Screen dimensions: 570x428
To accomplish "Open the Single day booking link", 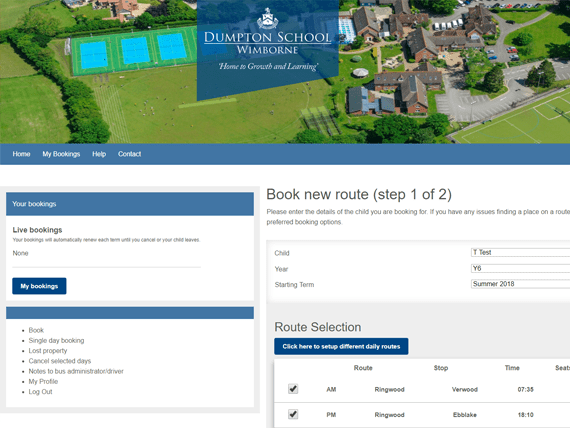I will [x=56, y=340].
